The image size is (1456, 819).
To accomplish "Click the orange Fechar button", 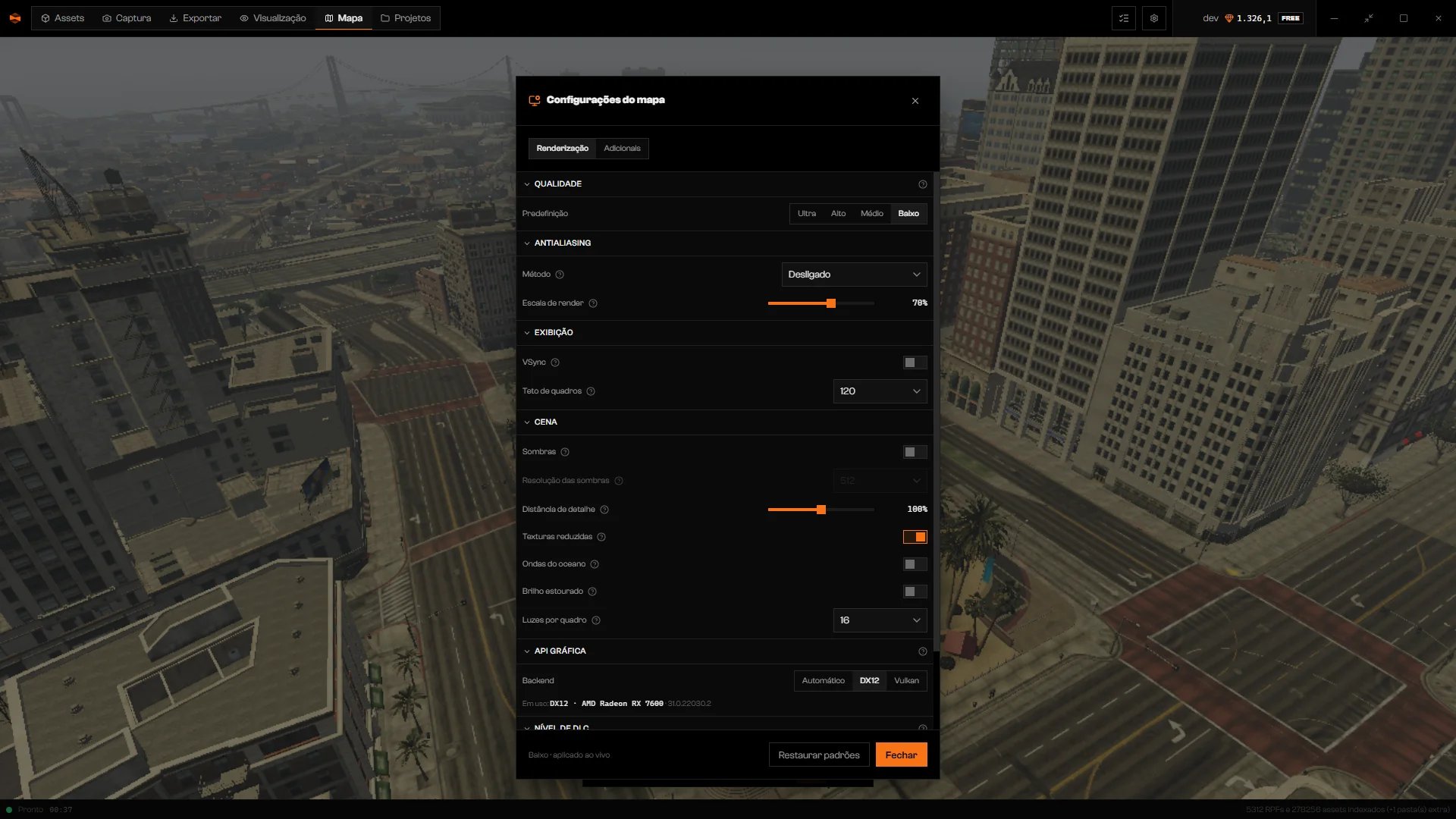I will pos(901,755).
